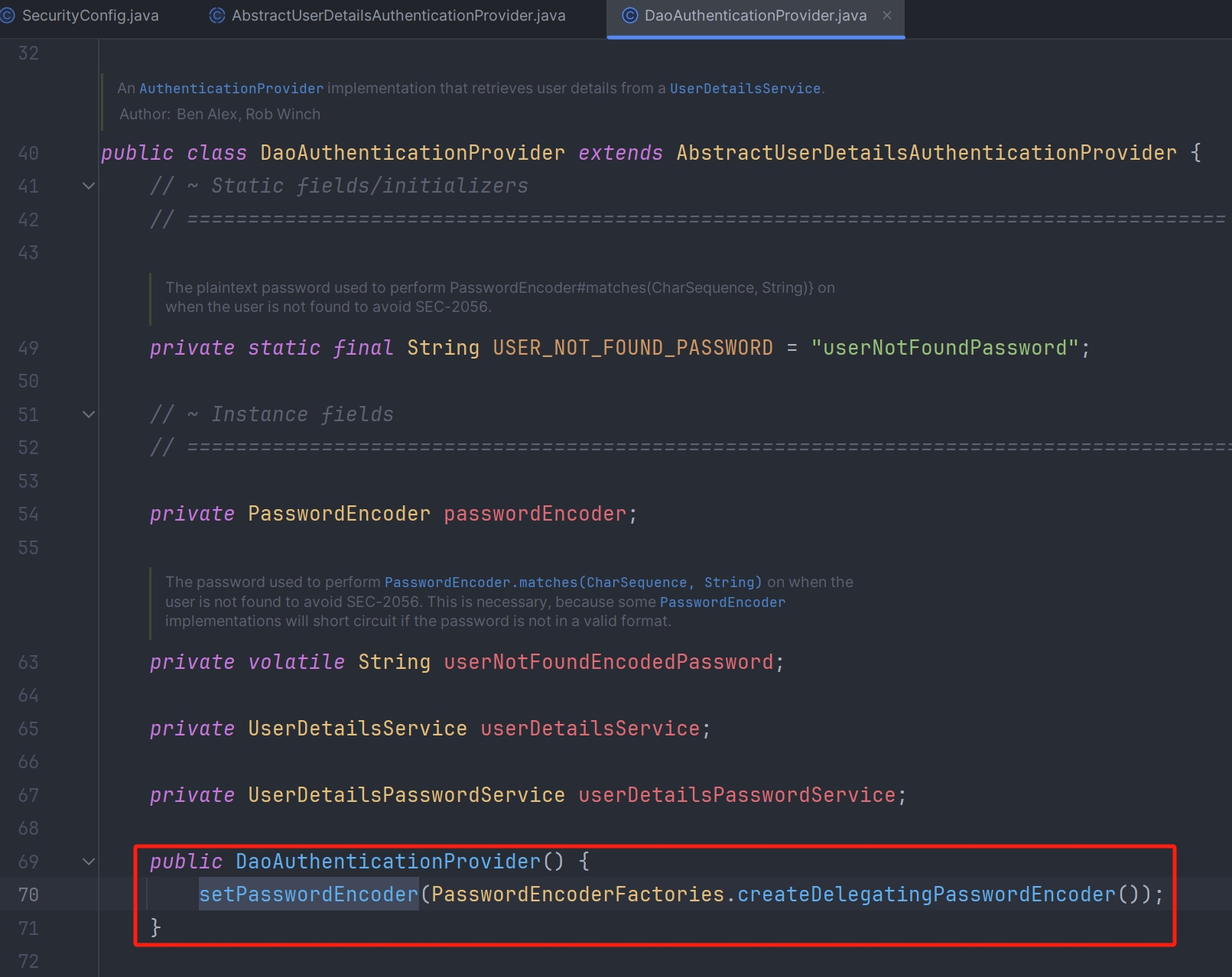Fold the DaoAuthenticationProvider constructor at line 69
This screenshot has width=1232, height=977.
click(x=89, y=862)
